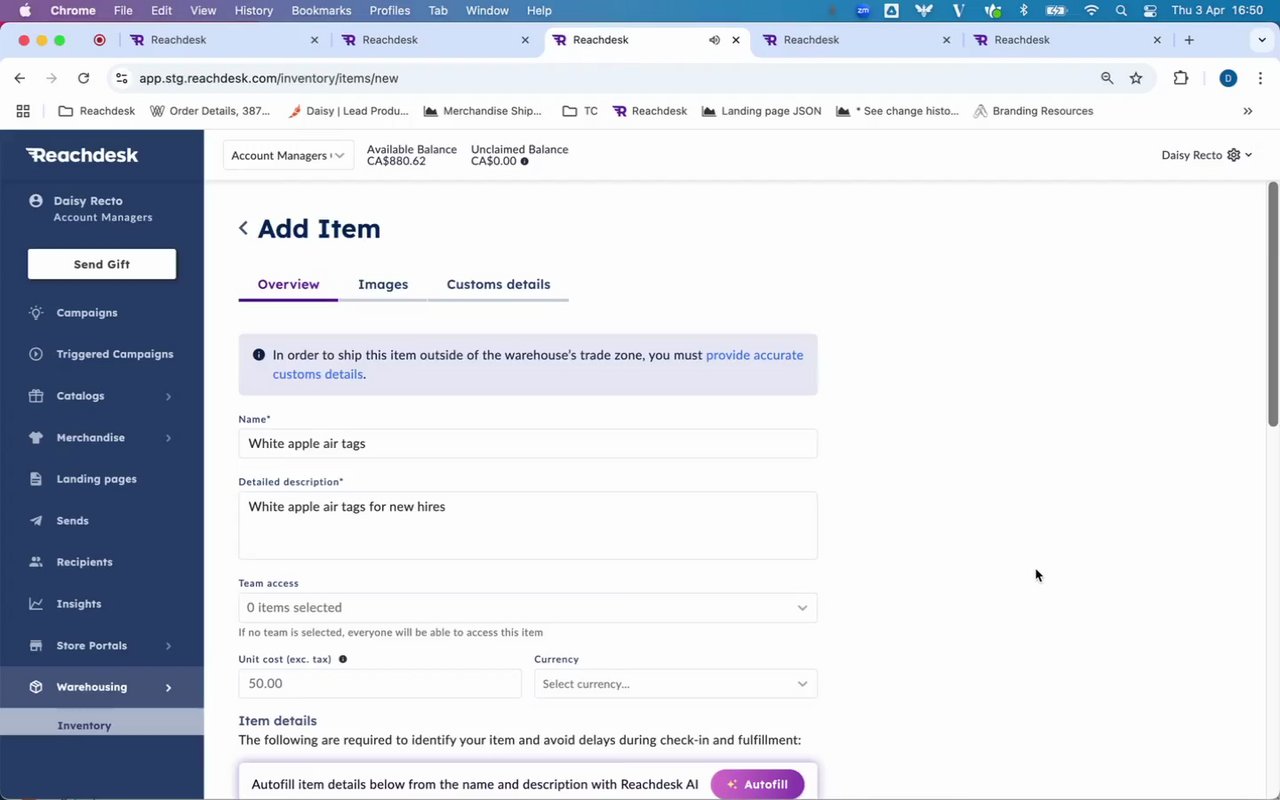Open the Chrome extensions puzzle icon
The height and width of the screenshot is (800, 1280).
1181,78
